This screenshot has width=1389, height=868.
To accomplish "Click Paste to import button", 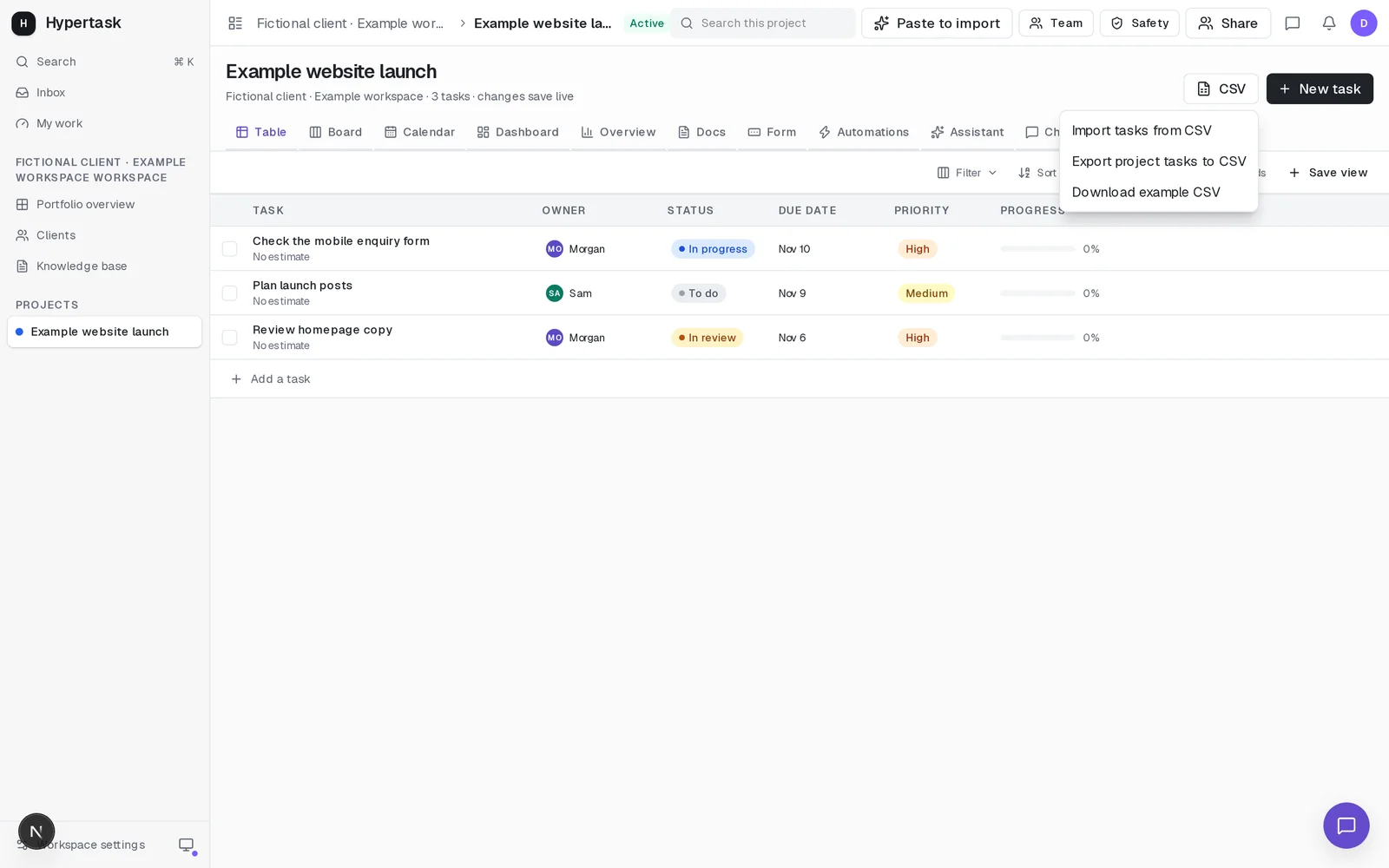I will pyautogui.click(x=937, y=23).
